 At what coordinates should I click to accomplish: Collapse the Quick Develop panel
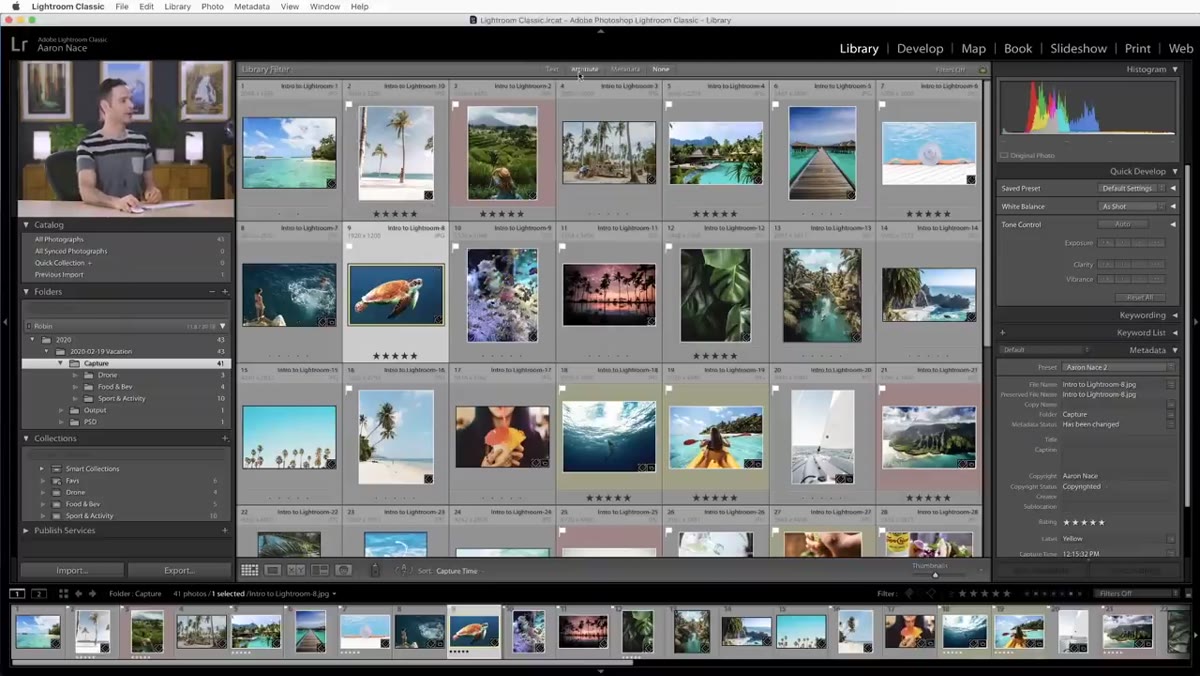coord(1175,171)
